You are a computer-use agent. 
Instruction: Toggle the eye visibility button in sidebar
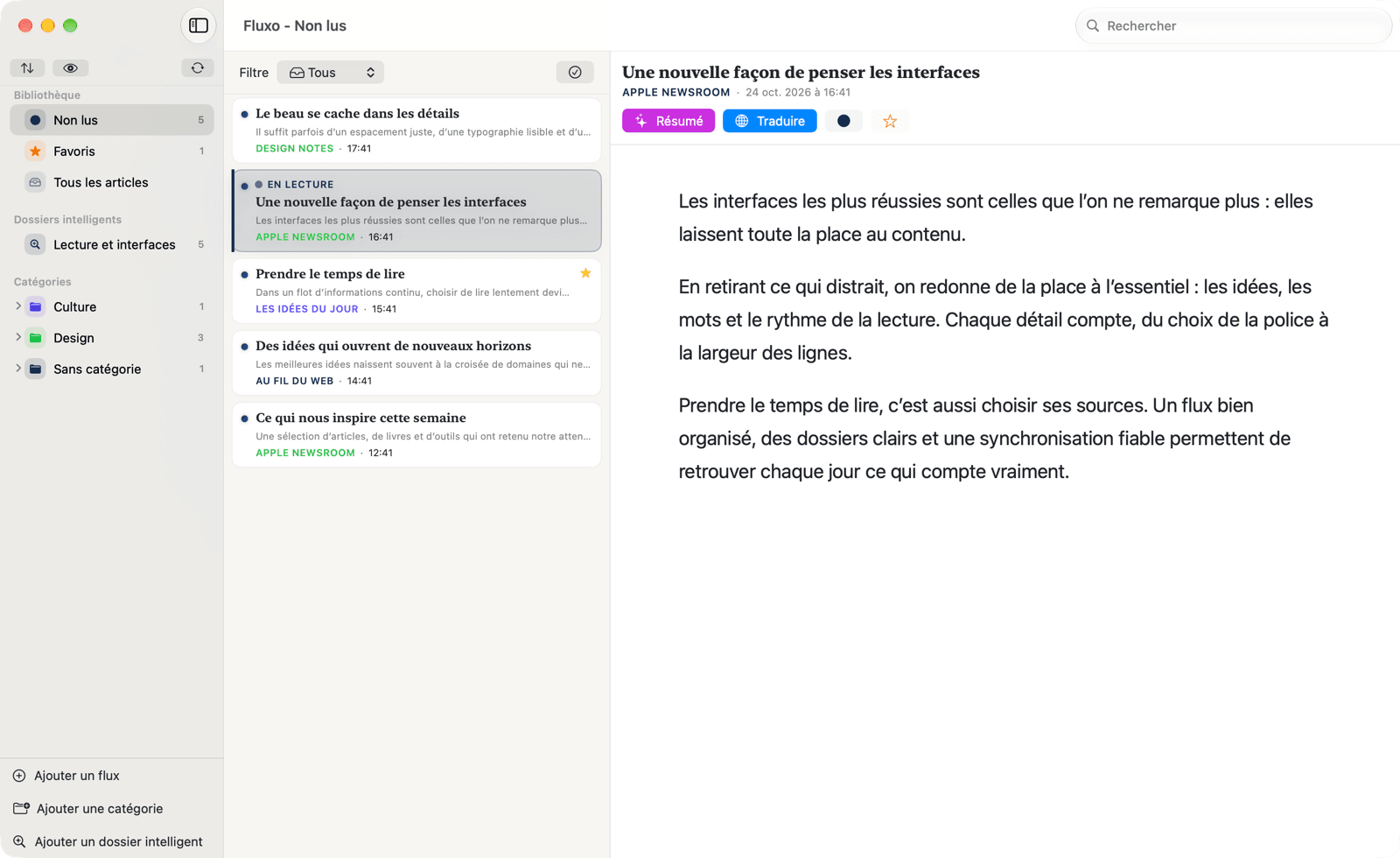(71, 67)
